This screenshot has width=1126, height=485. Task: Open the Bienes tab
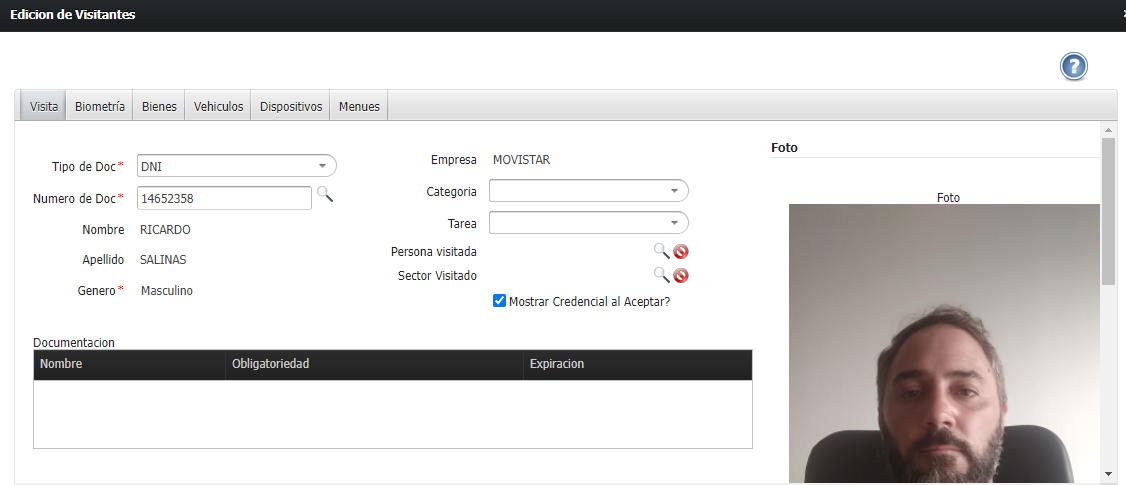point(159,106)
